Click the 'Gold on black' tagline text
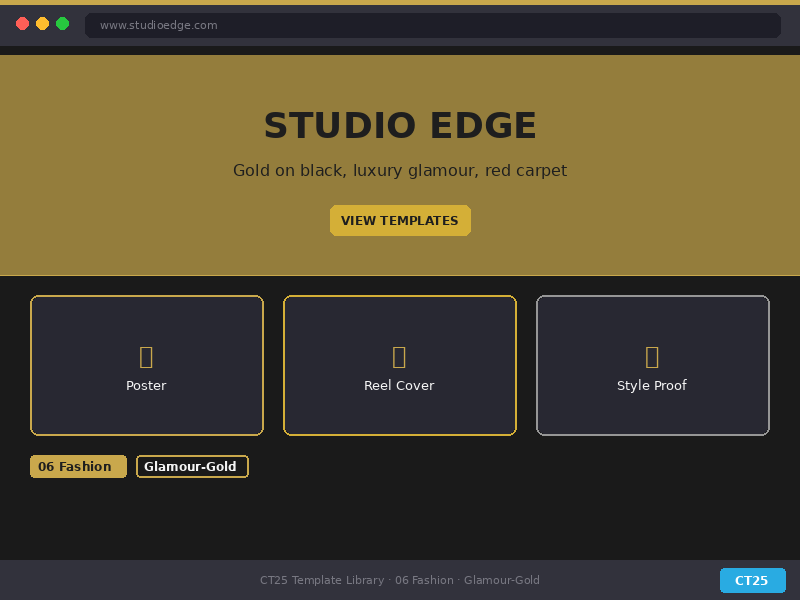This screenshot has width=800, height=600. click(x=400, y=171)
